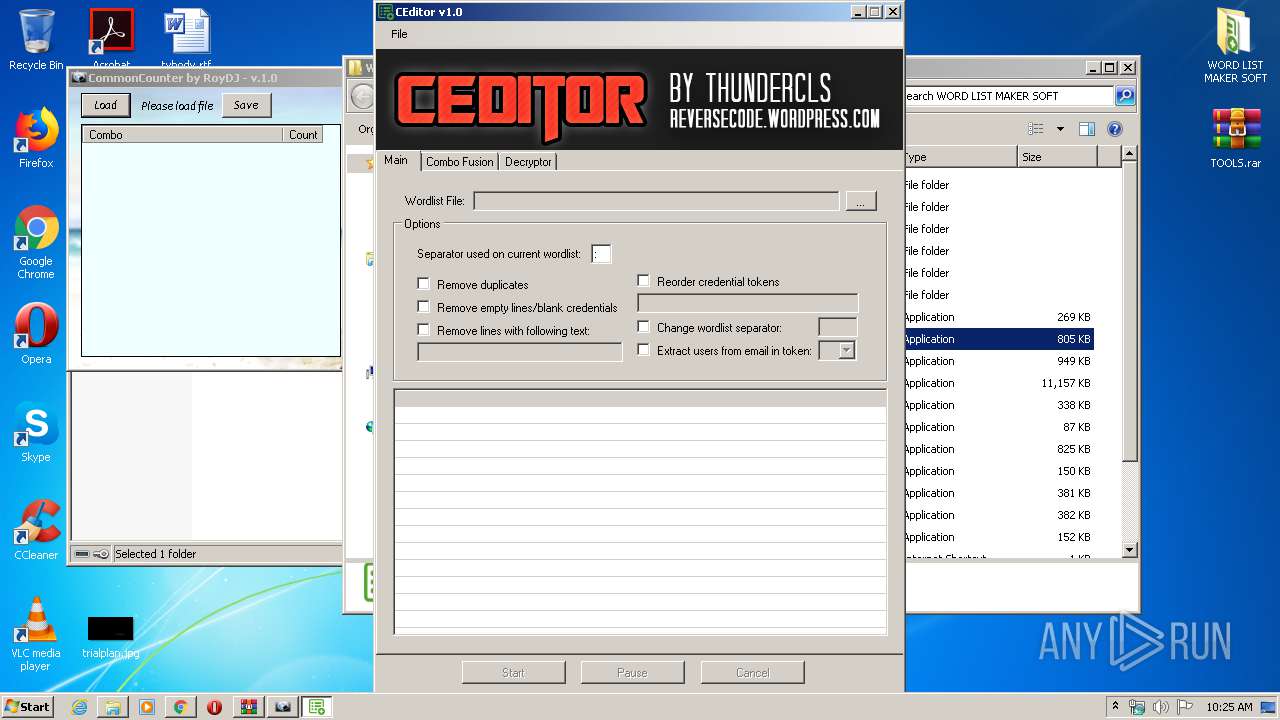The height and width of the screenshot is (720, 1280).
Task: Select the Google Chrome desktop icon
Action: (36, 242)
